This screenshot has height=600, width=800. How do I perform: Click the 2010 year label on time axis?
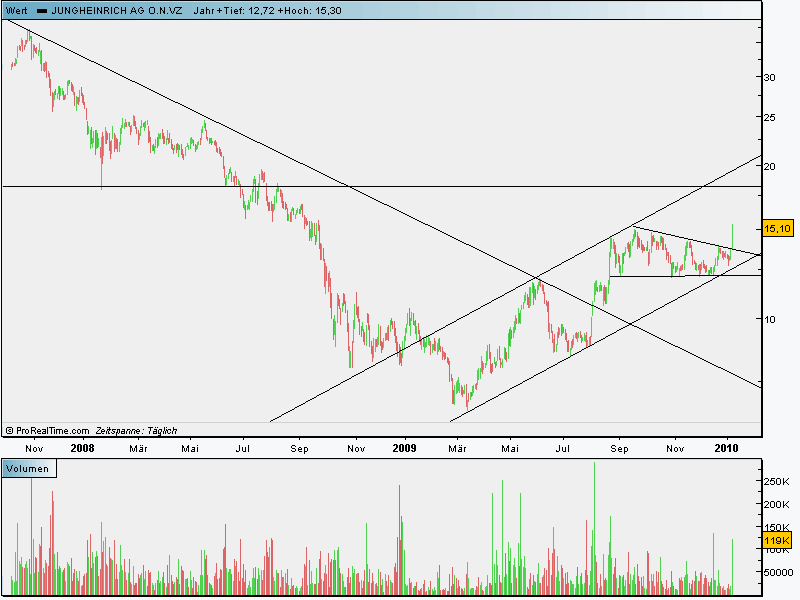(727, 448)
